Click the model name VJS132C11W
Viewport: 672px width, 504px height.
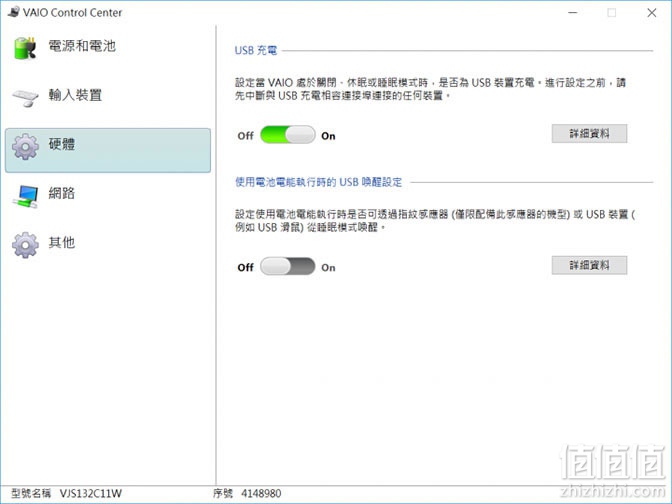coord(90,494)
